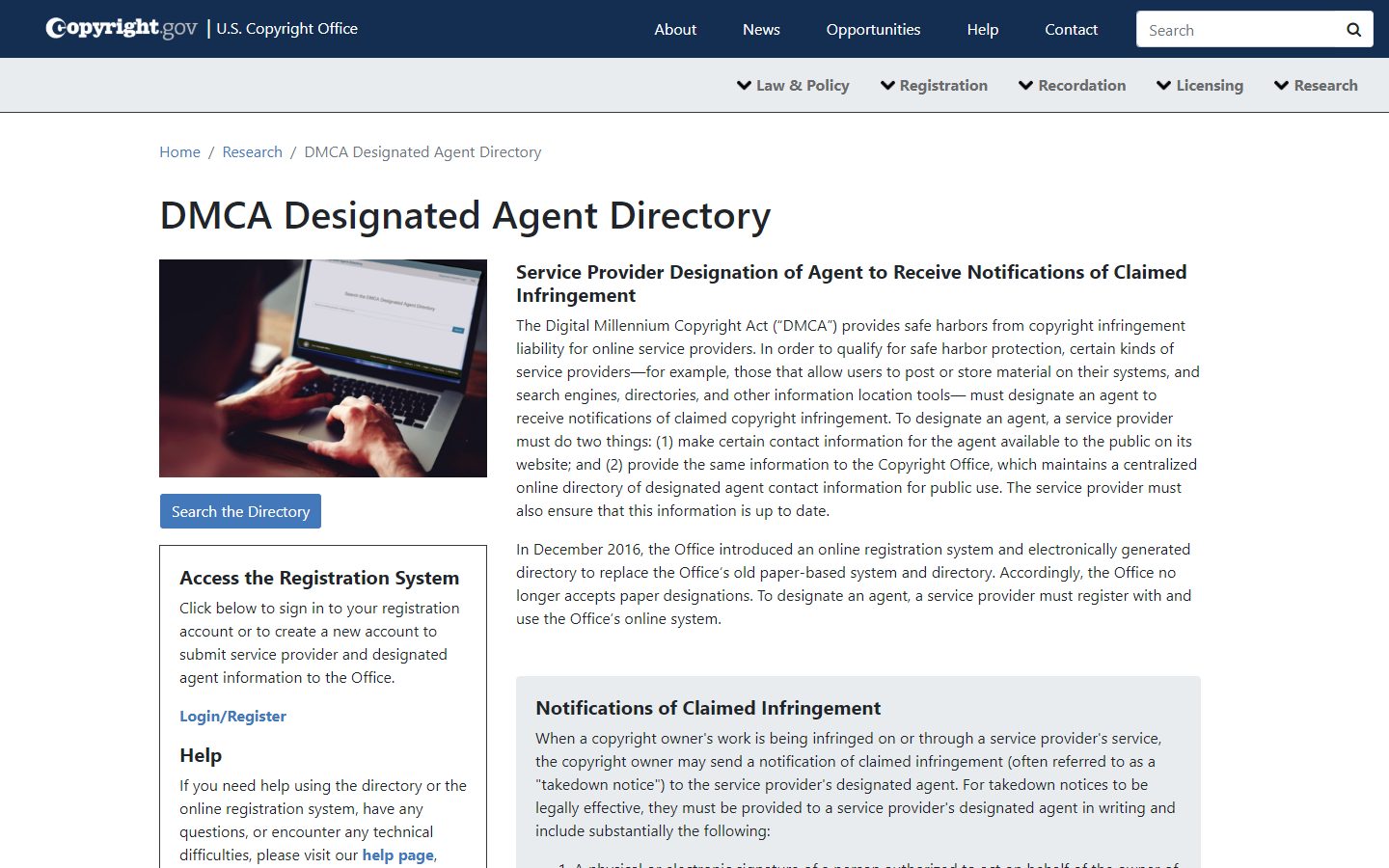Click the U.S. Copyright Office header text
The height and width of the screenshot is (868, 1389).
click(286, 29)
